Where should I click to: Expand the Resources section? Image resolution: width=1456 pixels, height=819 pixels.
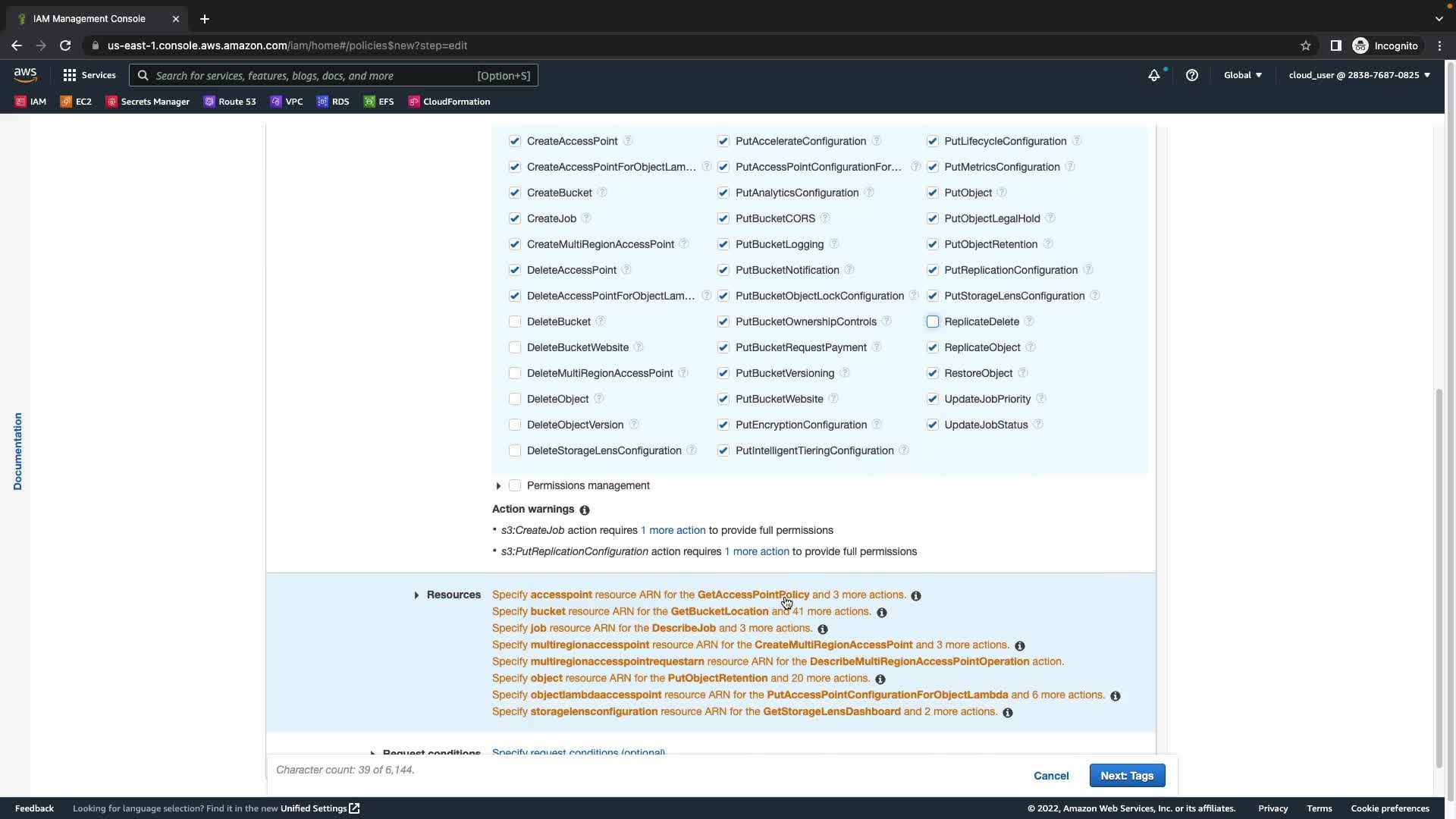pyautogui.click(x=416, y=595)
